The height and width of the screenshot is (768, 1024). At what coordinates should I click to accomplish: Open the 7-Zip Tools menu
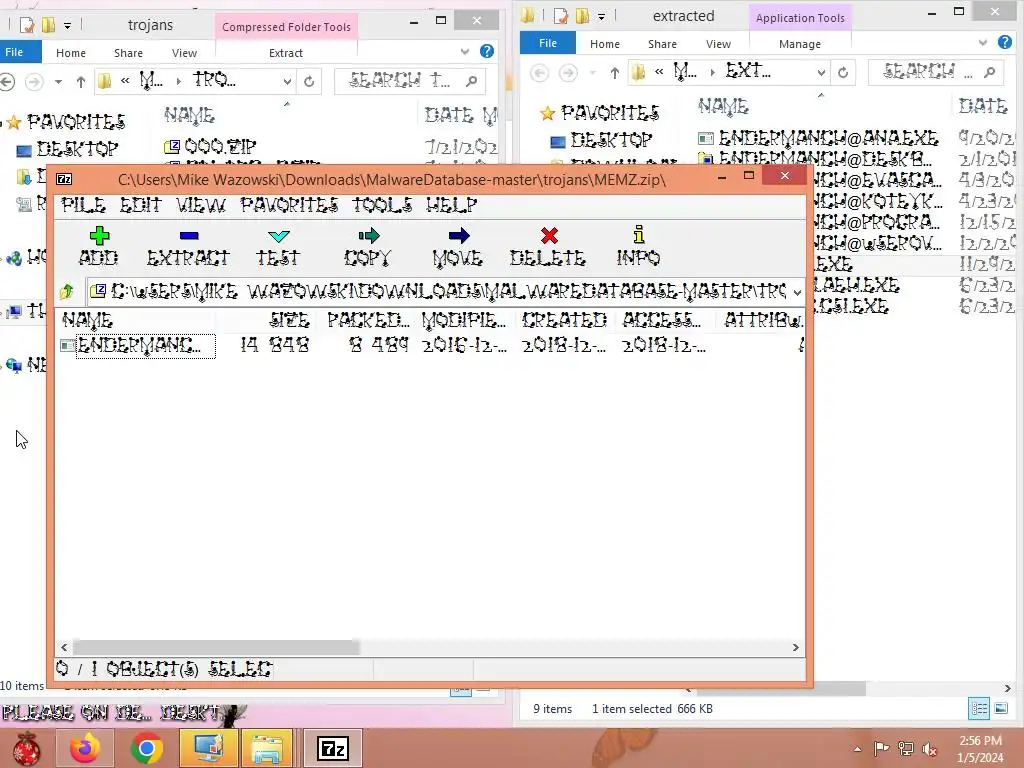click(x=382, y=205)
